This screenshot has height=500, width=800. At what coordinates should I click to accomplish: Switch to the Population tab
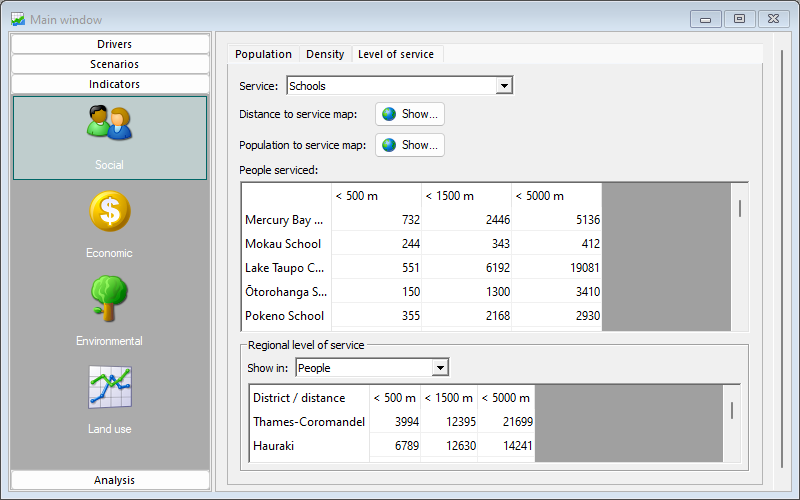[263, 54]
